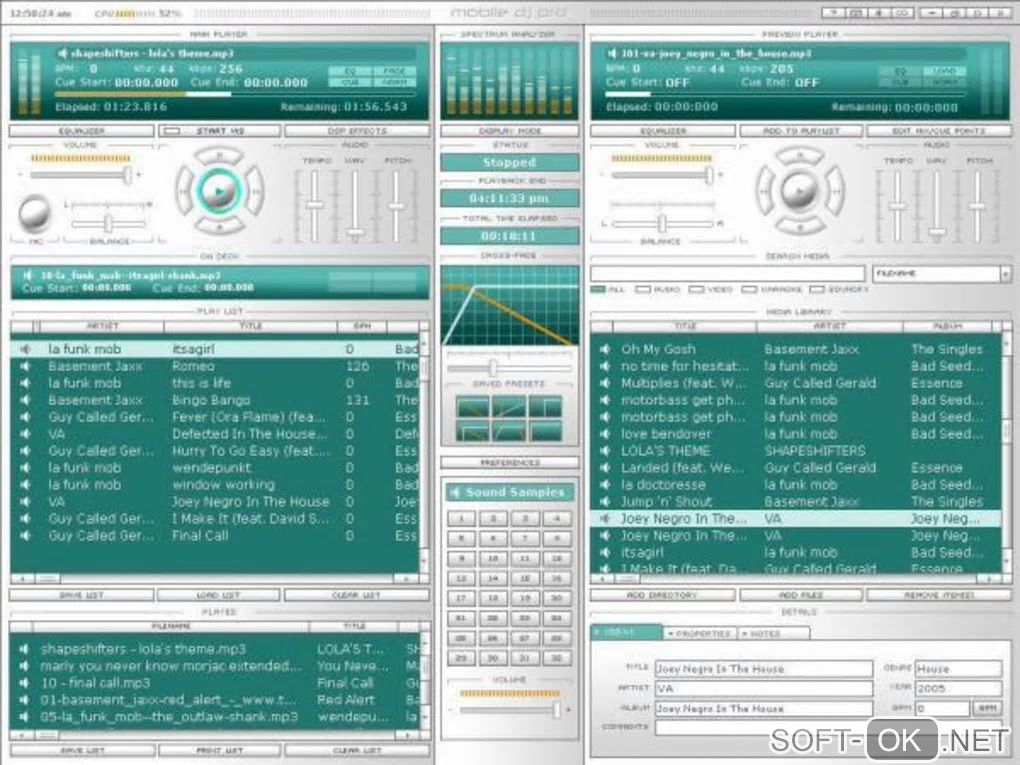
Task: Skip ahead using main player fast-forward button
Action: pyautogui.click(x=254, y=192)
